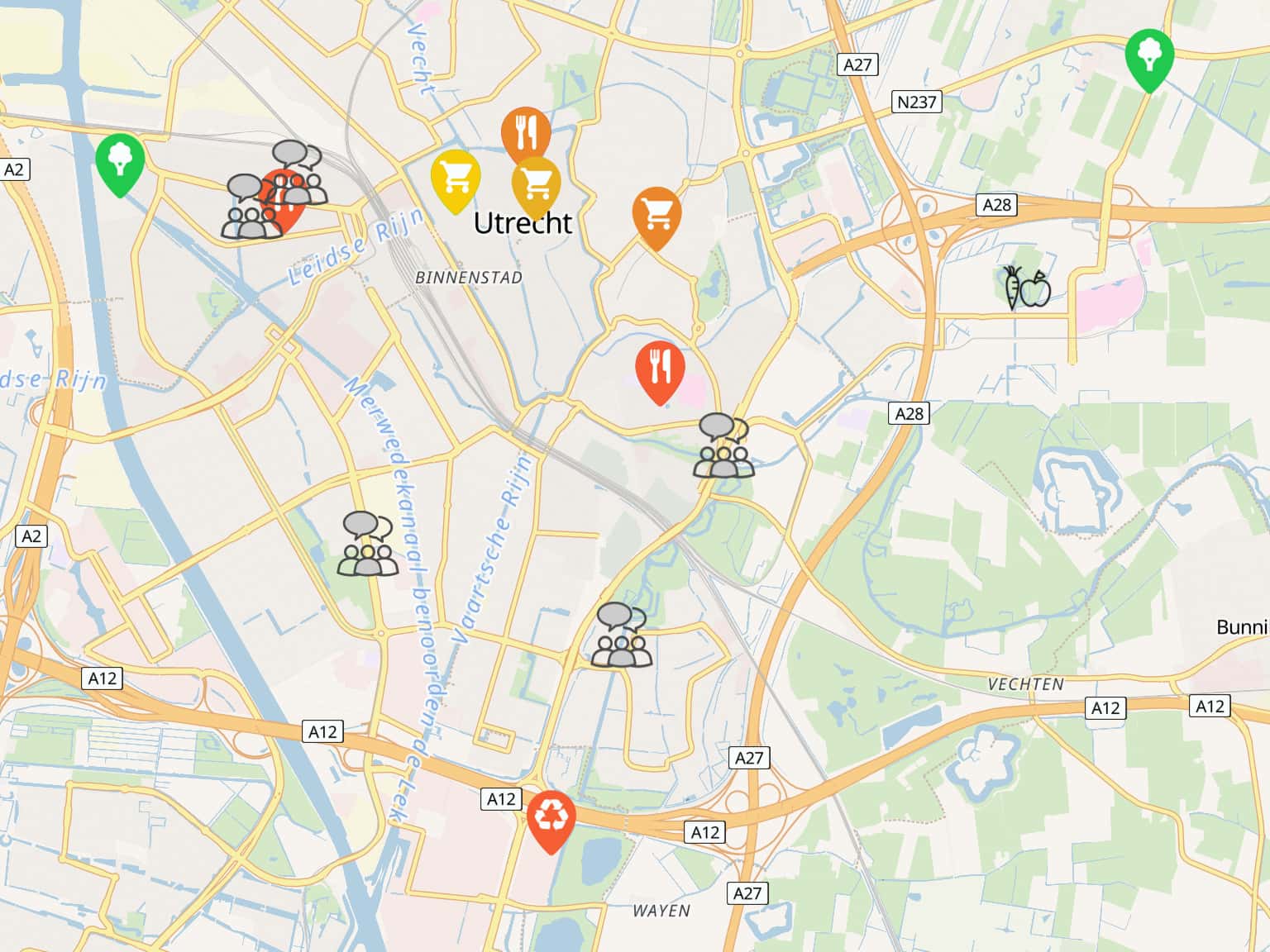The image size is (1270, 952).
Task: Click the community group icon below red restaurant marker
Action: 723,446
